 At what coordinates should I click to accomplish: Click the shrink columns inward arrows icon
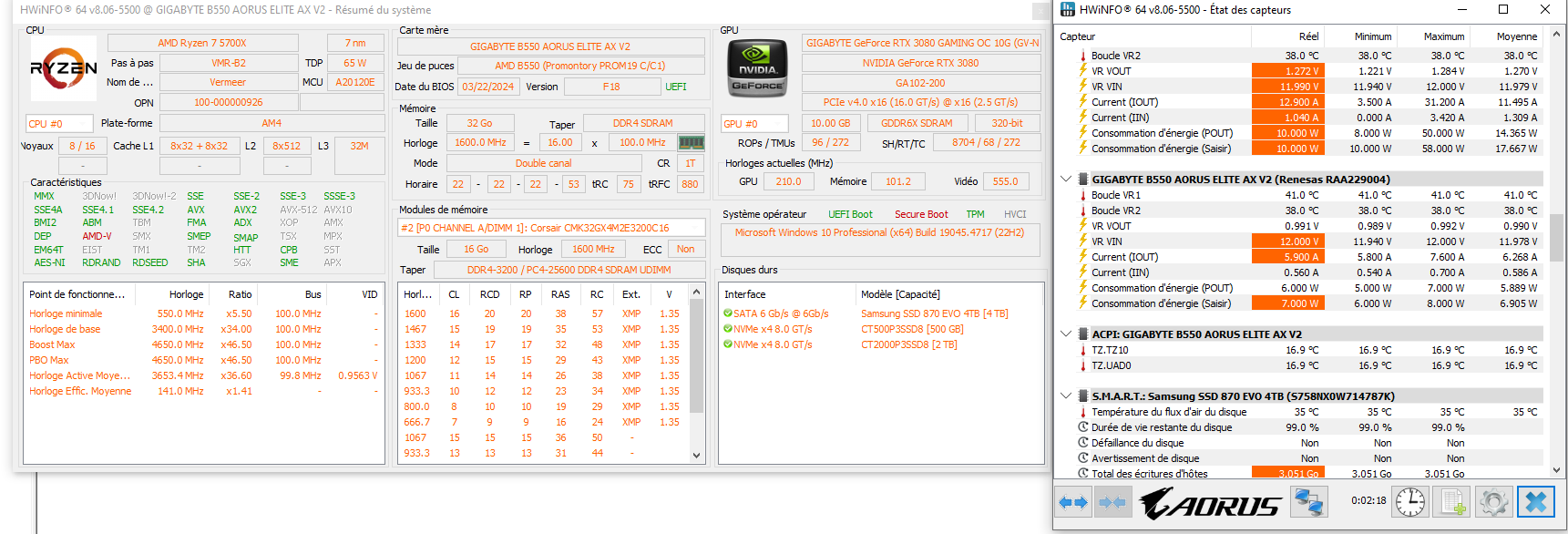(x=1112, y=502)
